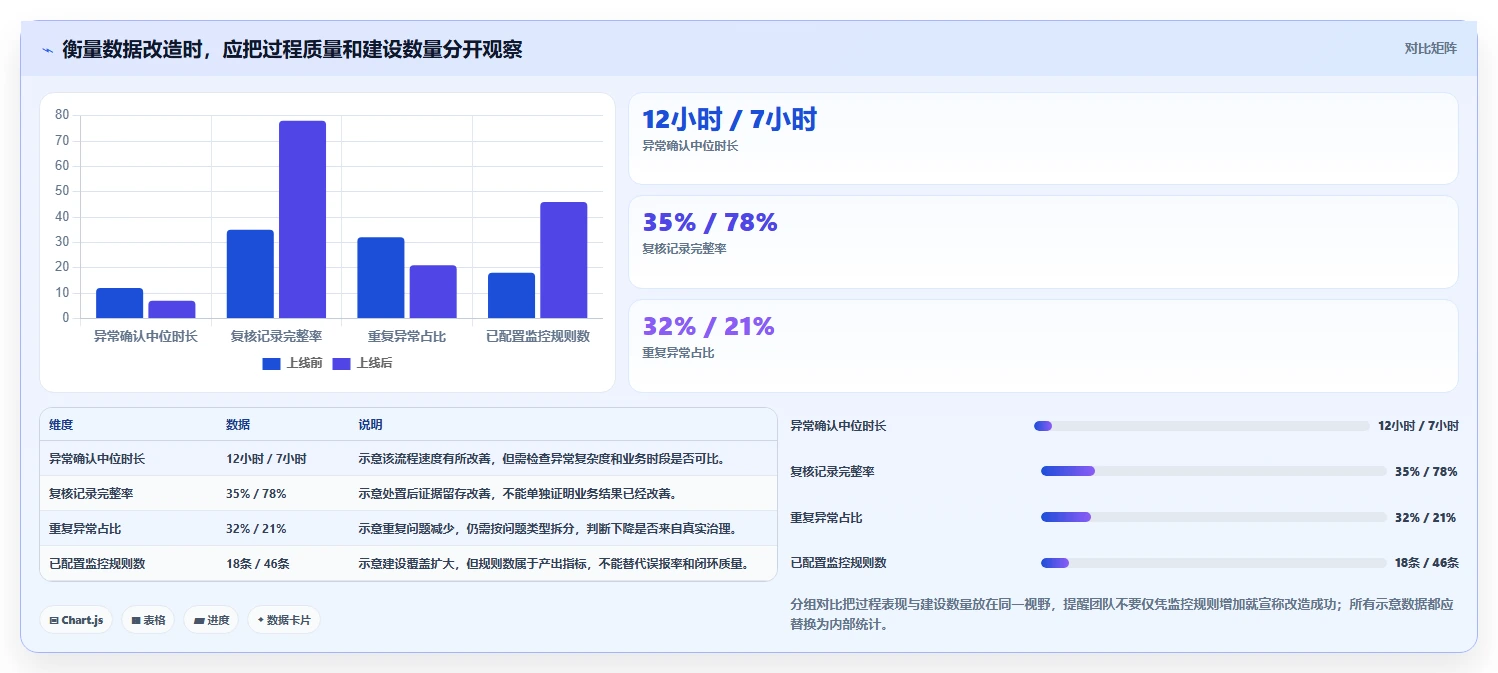The image size is (1498, 673).
Task: Open the 32% / 21% data card
Action: (x=1043, y=346)
